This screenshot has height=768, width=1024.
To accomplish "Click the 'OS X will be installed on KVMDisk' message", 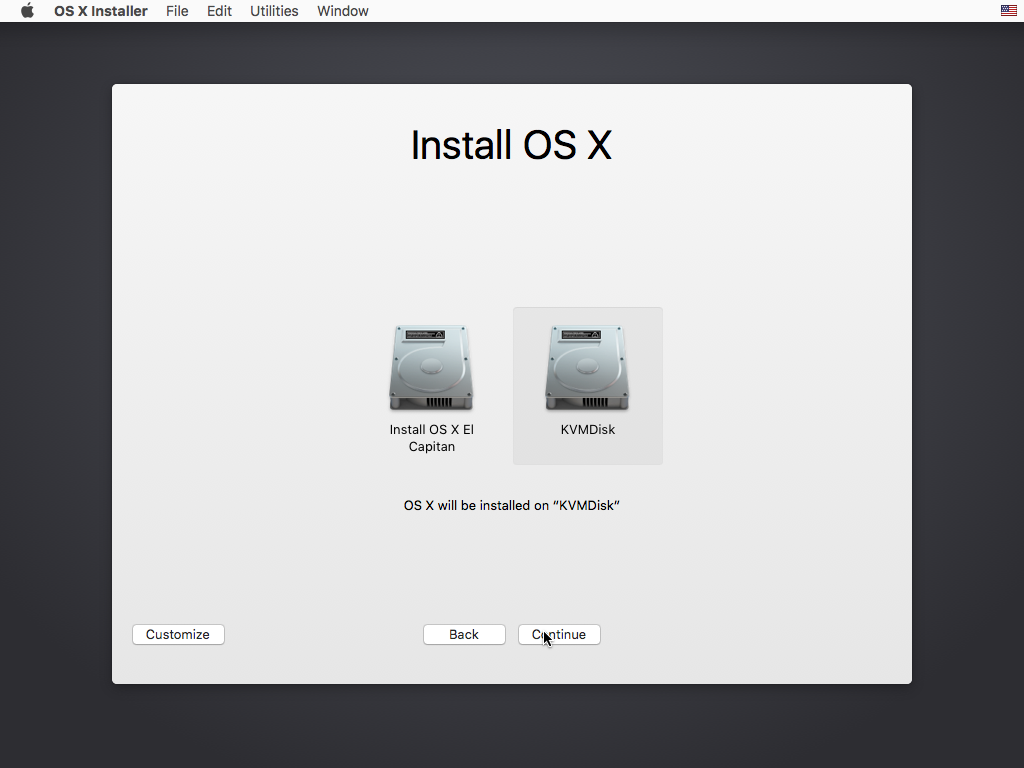I will 511,505.
